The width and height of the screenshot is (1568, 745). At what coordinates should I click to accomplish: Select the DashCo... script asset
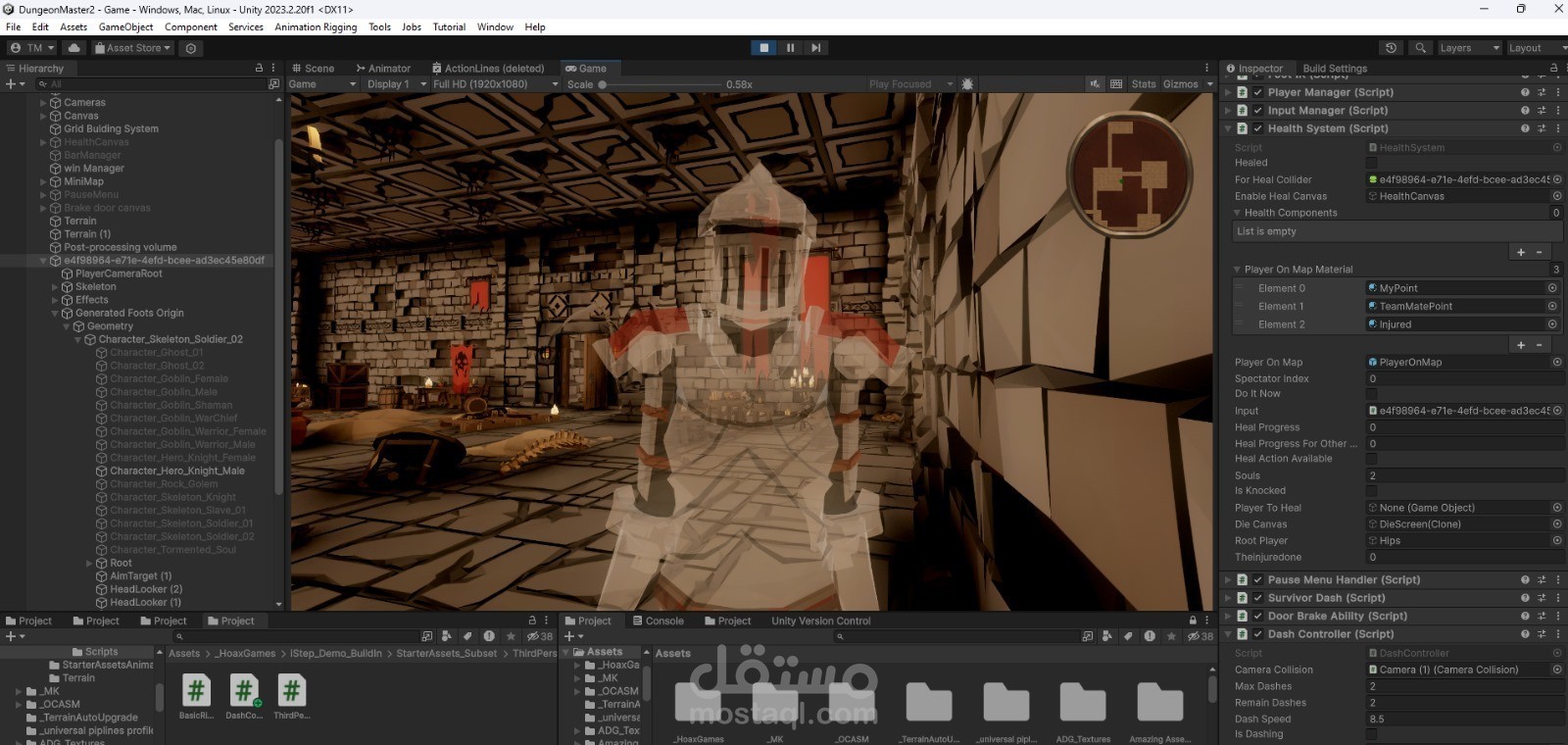click(244, 696)
